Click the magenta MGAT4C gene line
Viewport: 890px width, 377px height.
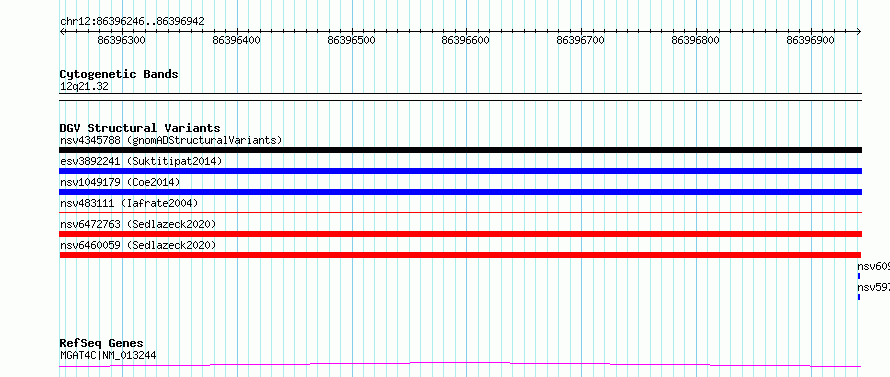coord(460,364)
